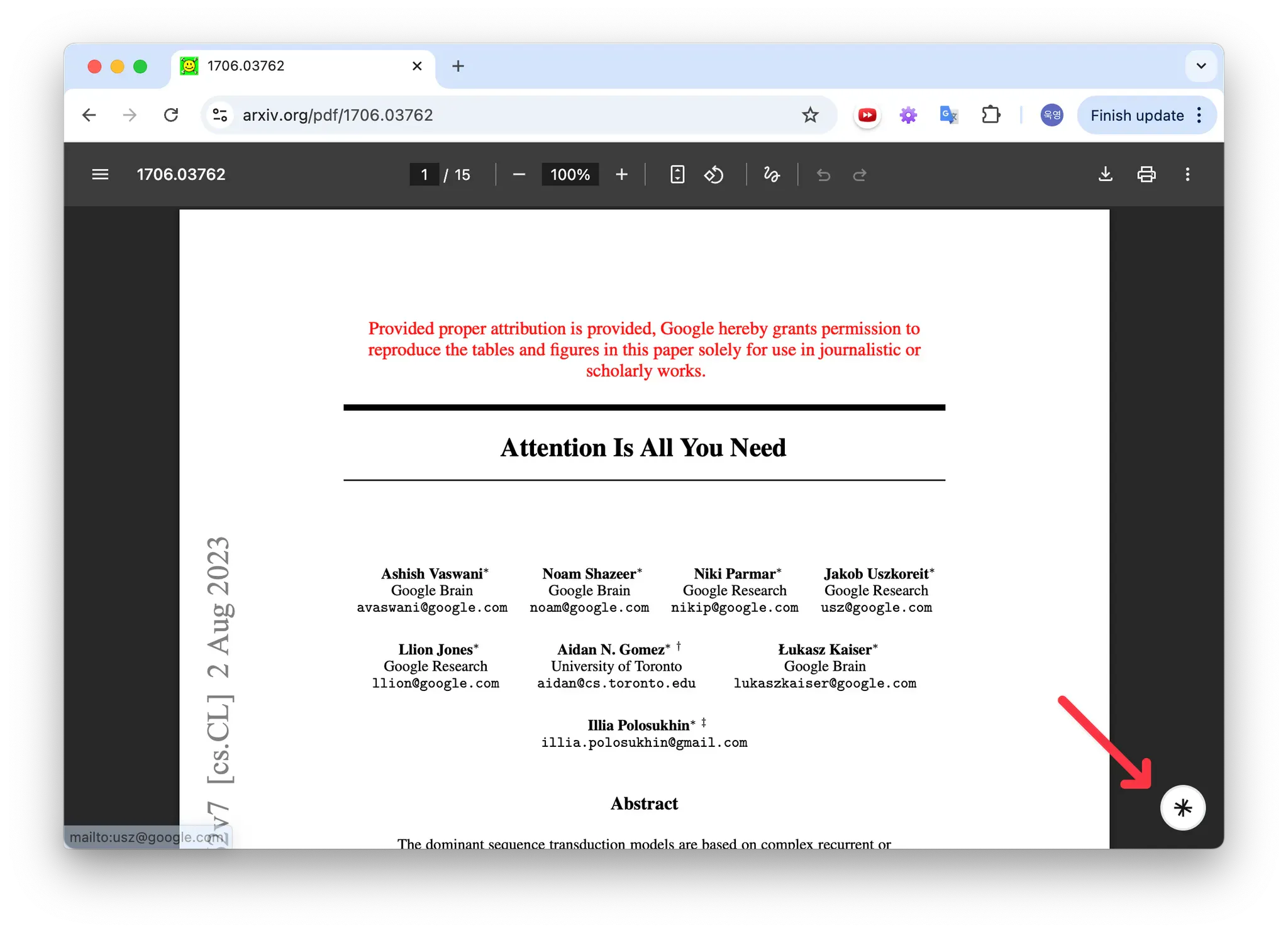Image resolution: width=1288 pixels, height=933 pixels.
Task: Redo the last annotation
Action: point(860,174)
